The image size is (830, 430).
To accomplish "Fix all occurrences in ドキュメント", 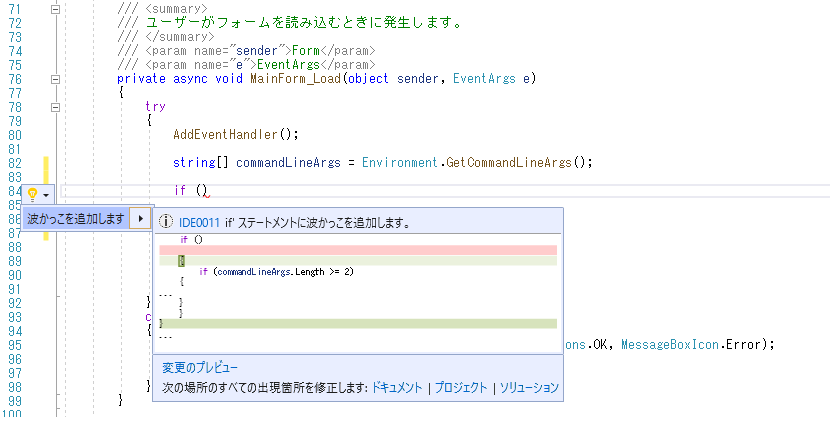I will [x=397, y=388].
